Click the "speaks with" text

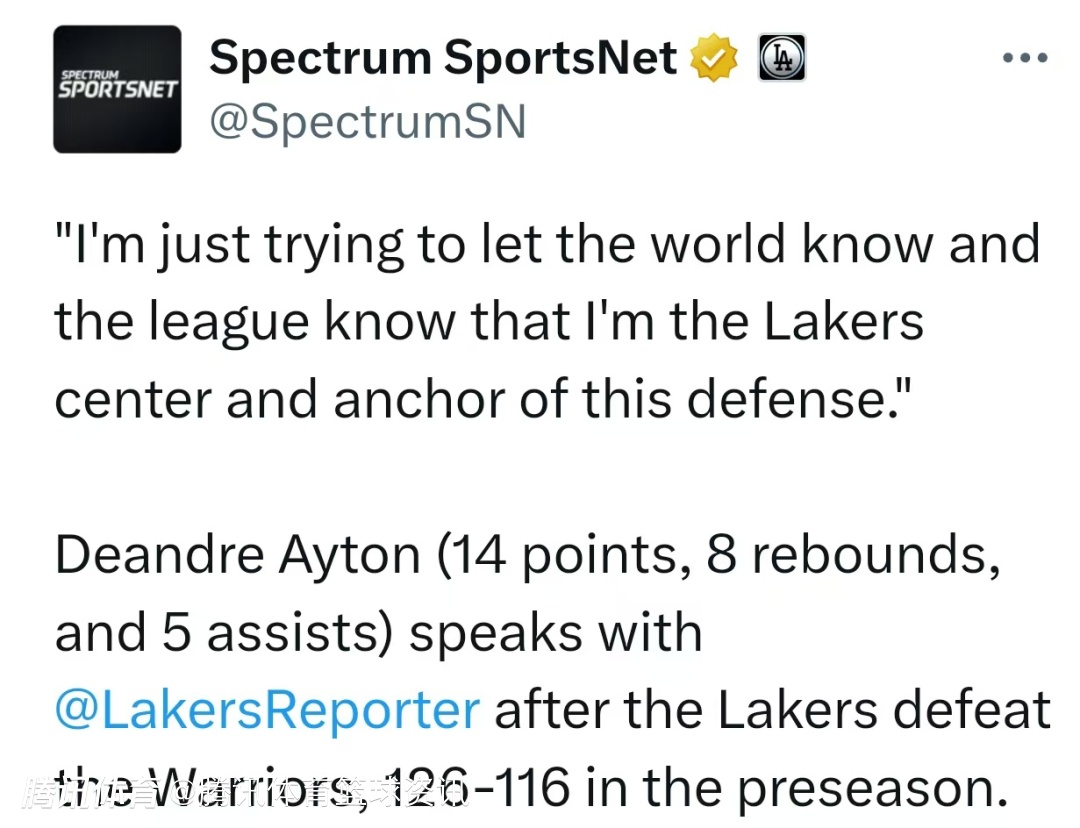click(556, 633)
